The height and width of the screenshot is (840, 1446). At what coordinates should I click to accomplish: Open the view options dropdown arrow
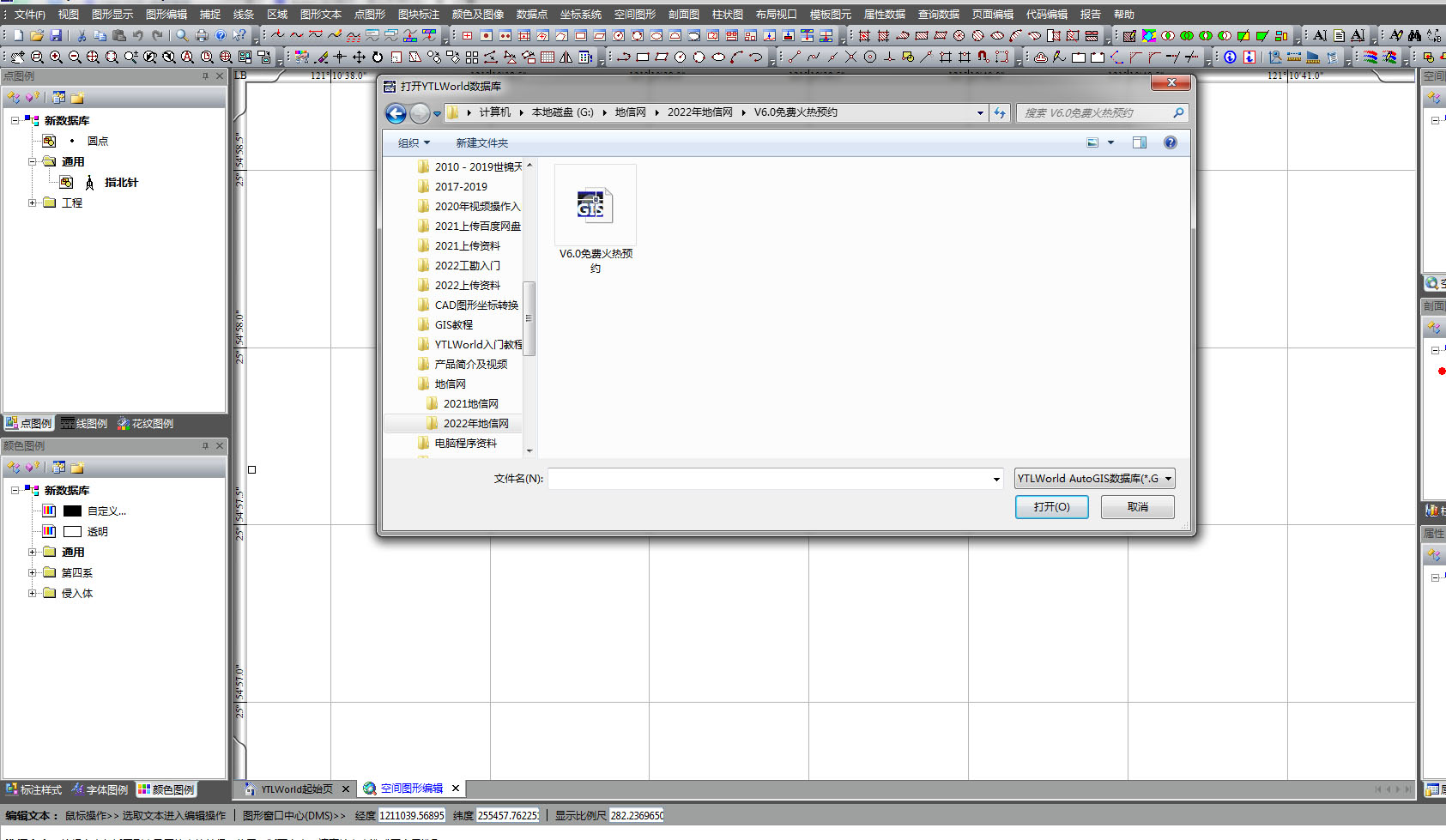click(1110, 142)
